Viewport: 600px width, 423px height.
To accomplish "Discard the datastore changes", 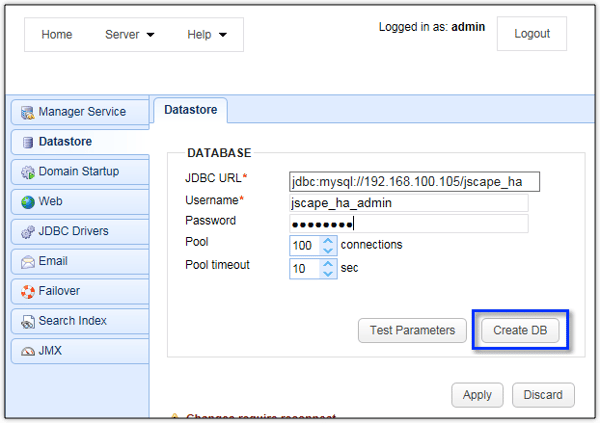I will click(x=543, y=395).
